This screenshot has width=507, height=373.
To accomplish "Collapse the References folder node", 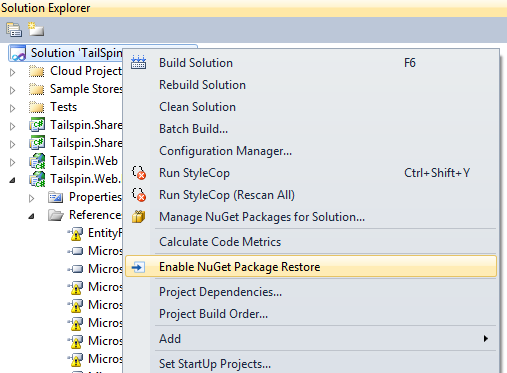I will click(31, 216).
